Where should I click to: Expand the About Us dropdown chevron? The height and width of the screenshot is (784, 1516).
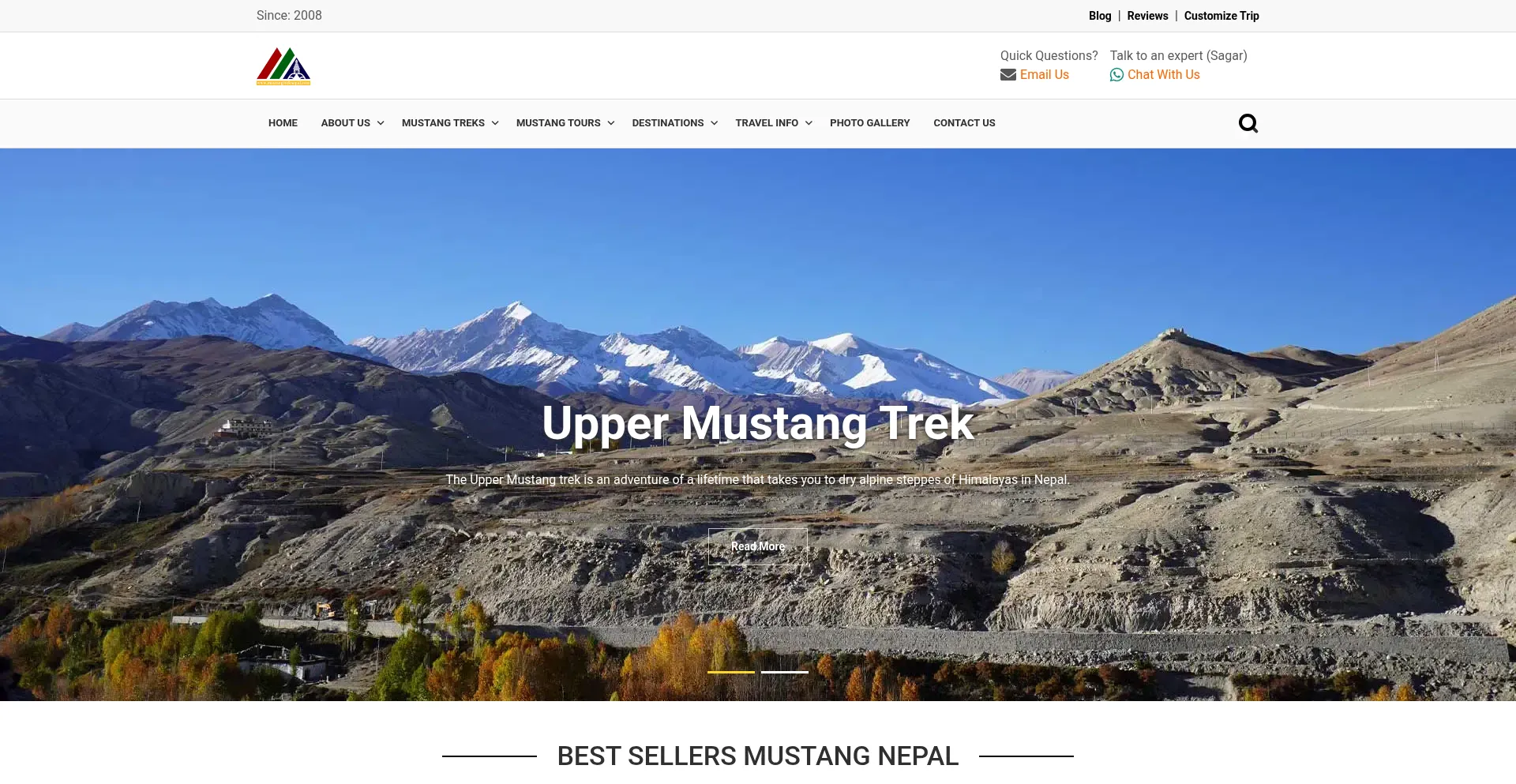381,123
